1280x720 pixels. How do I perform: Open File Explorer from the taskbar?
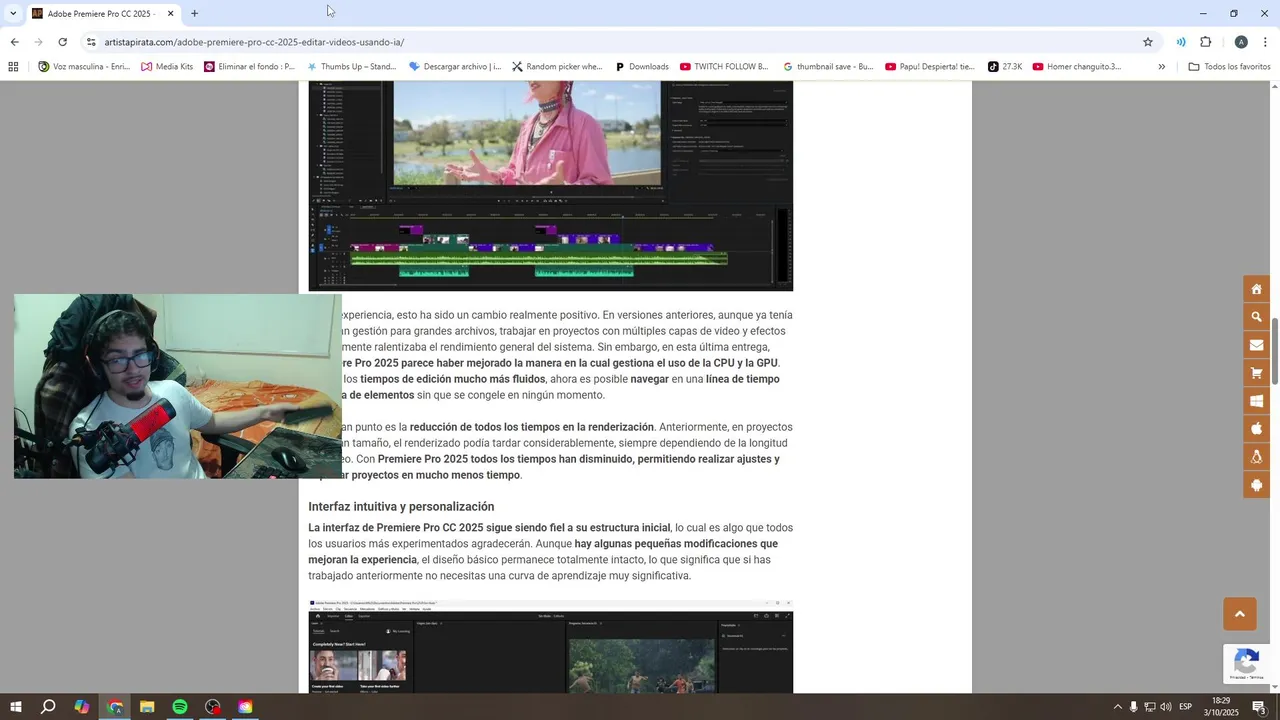click(x=147, y=707)
